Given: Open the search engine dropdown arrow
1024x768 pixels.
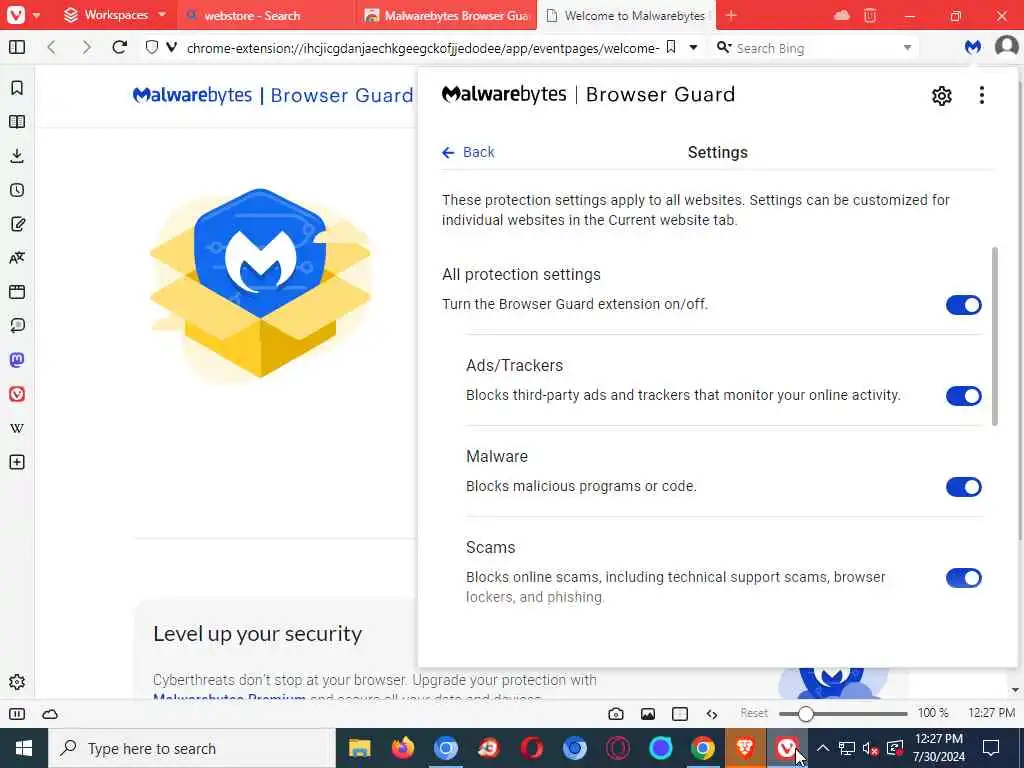Looking at the screenshot, I should point(907,47).
